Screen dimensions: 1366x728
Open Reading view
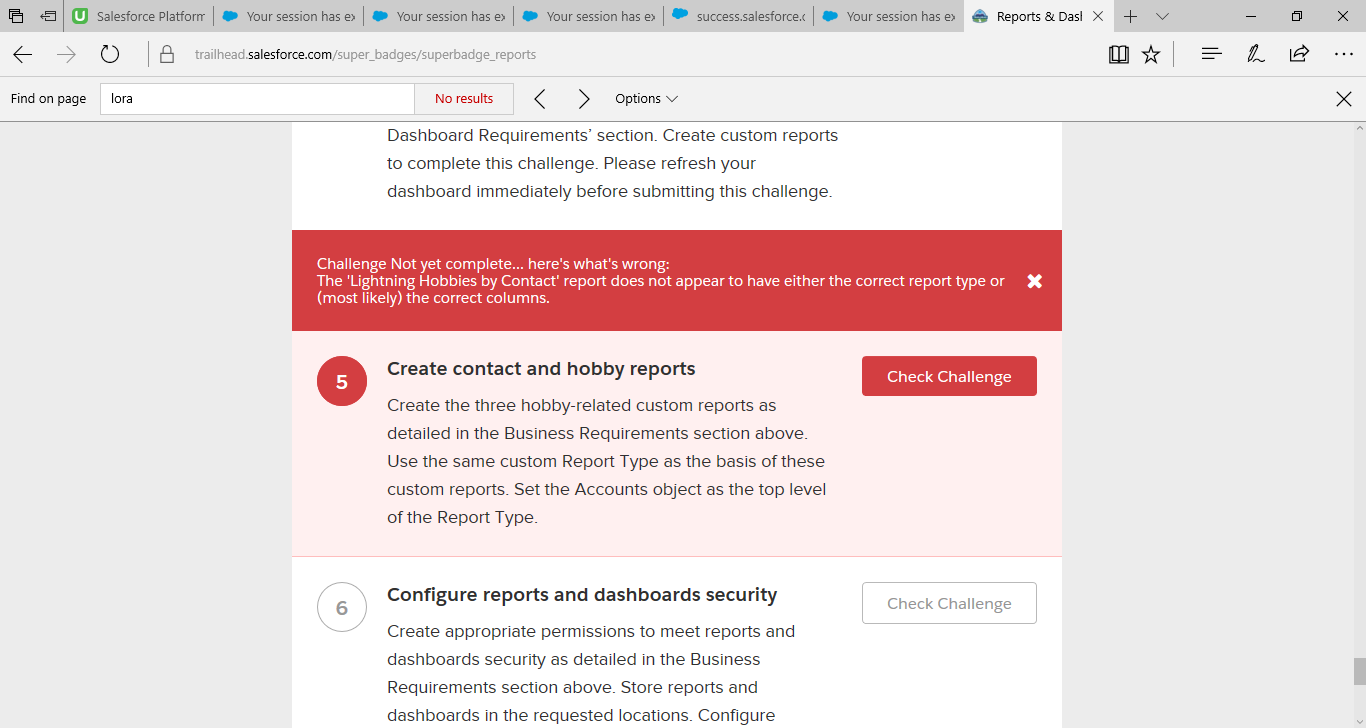1119,55
